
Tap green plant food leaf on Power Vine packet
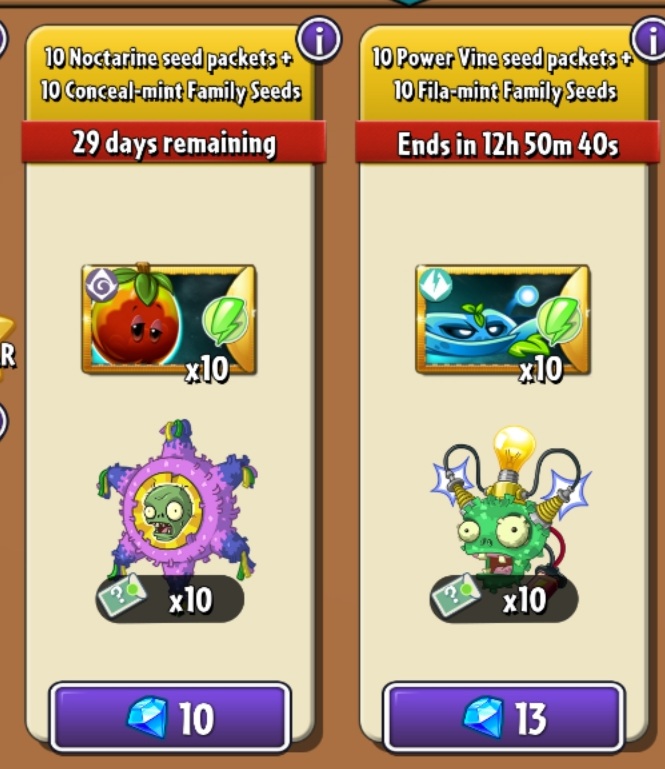559,320
